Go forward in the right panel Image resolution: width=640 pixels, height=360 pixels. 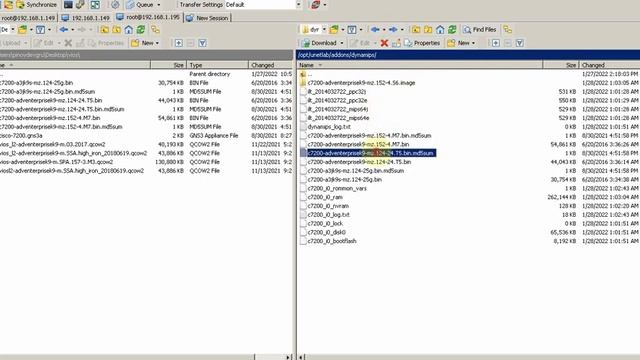click(393, 29)
